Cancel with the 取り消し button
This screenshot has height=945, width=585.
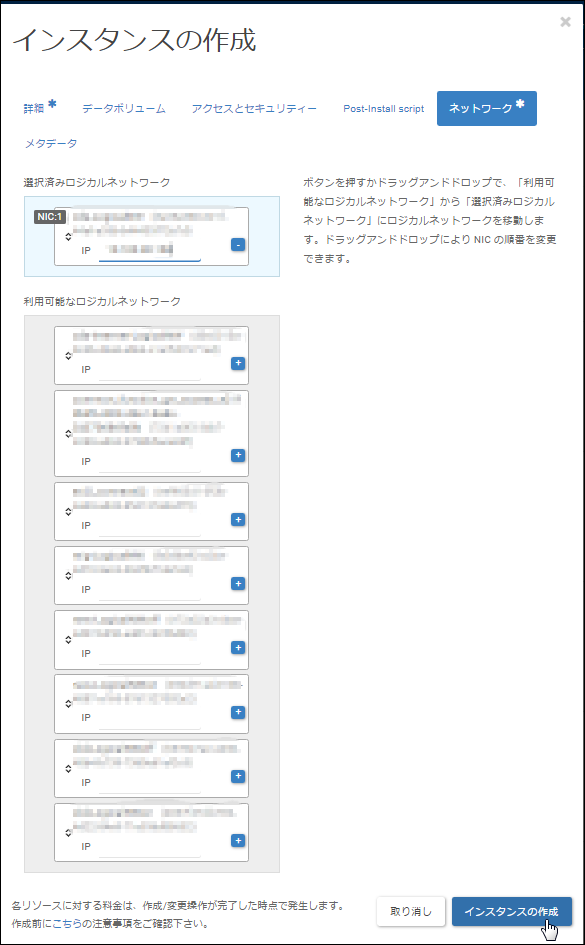(x=411, y=911)
